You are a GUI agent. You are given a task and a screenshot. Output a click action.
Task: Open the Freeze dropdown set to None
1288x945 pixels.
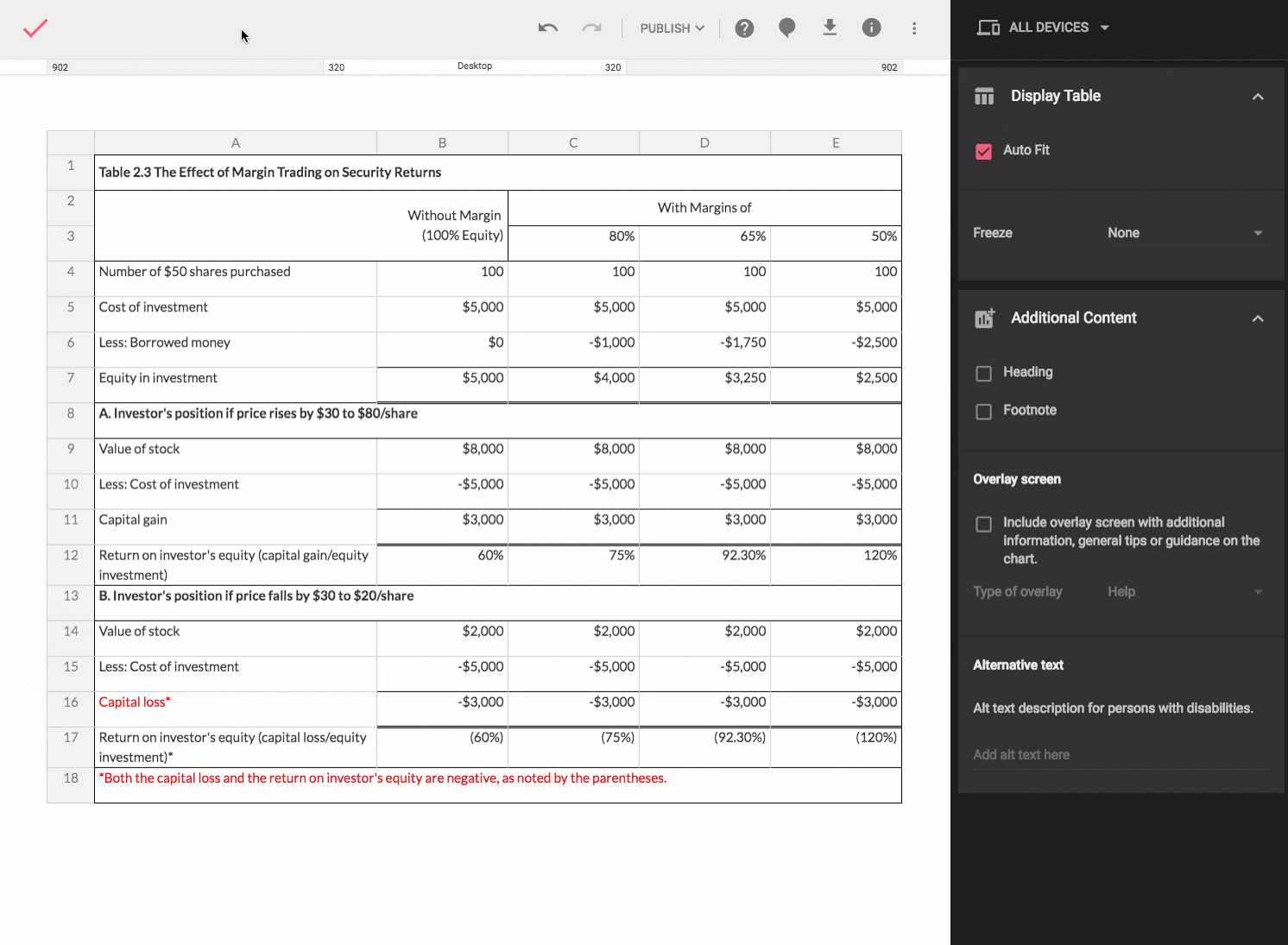pos(1184,233)
